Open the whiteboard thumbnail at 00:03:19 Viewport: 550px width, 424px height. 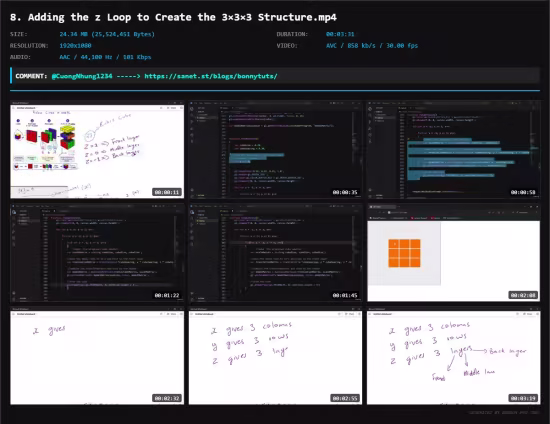pyautogui.click(x=453, y=356)
